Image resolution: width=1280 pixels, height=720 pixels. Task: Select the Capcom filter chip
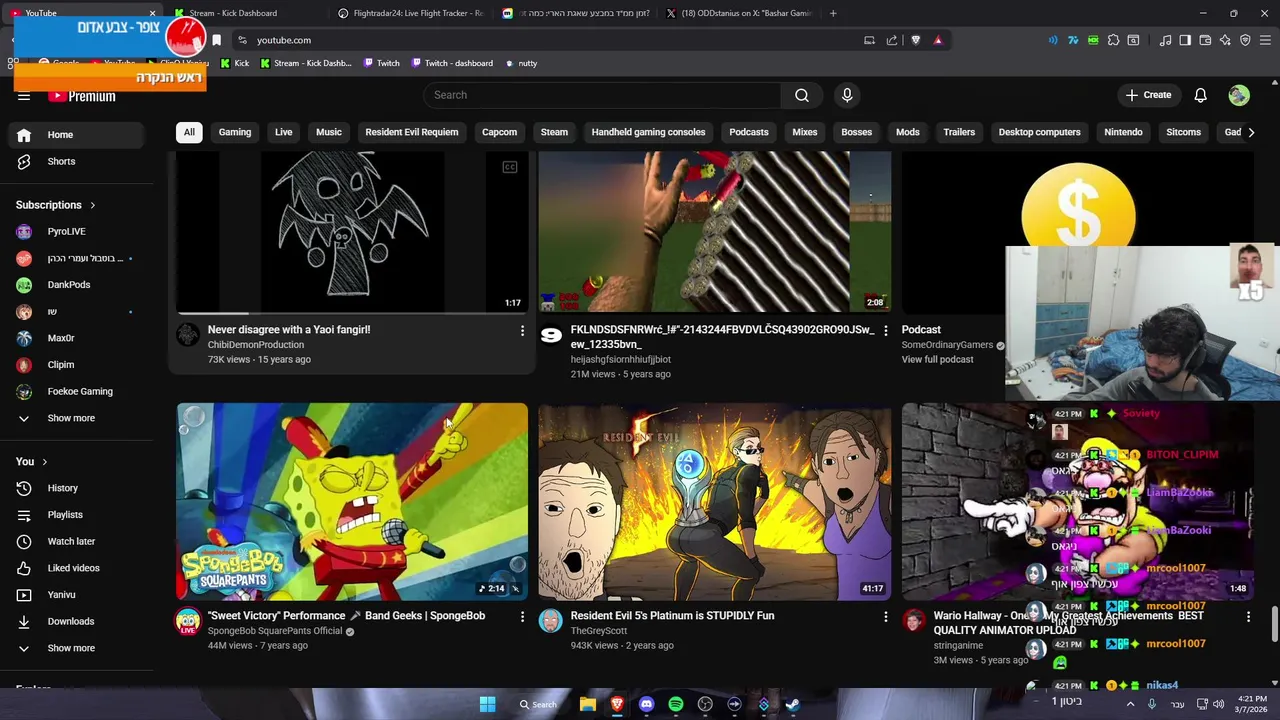click(500, 132)
